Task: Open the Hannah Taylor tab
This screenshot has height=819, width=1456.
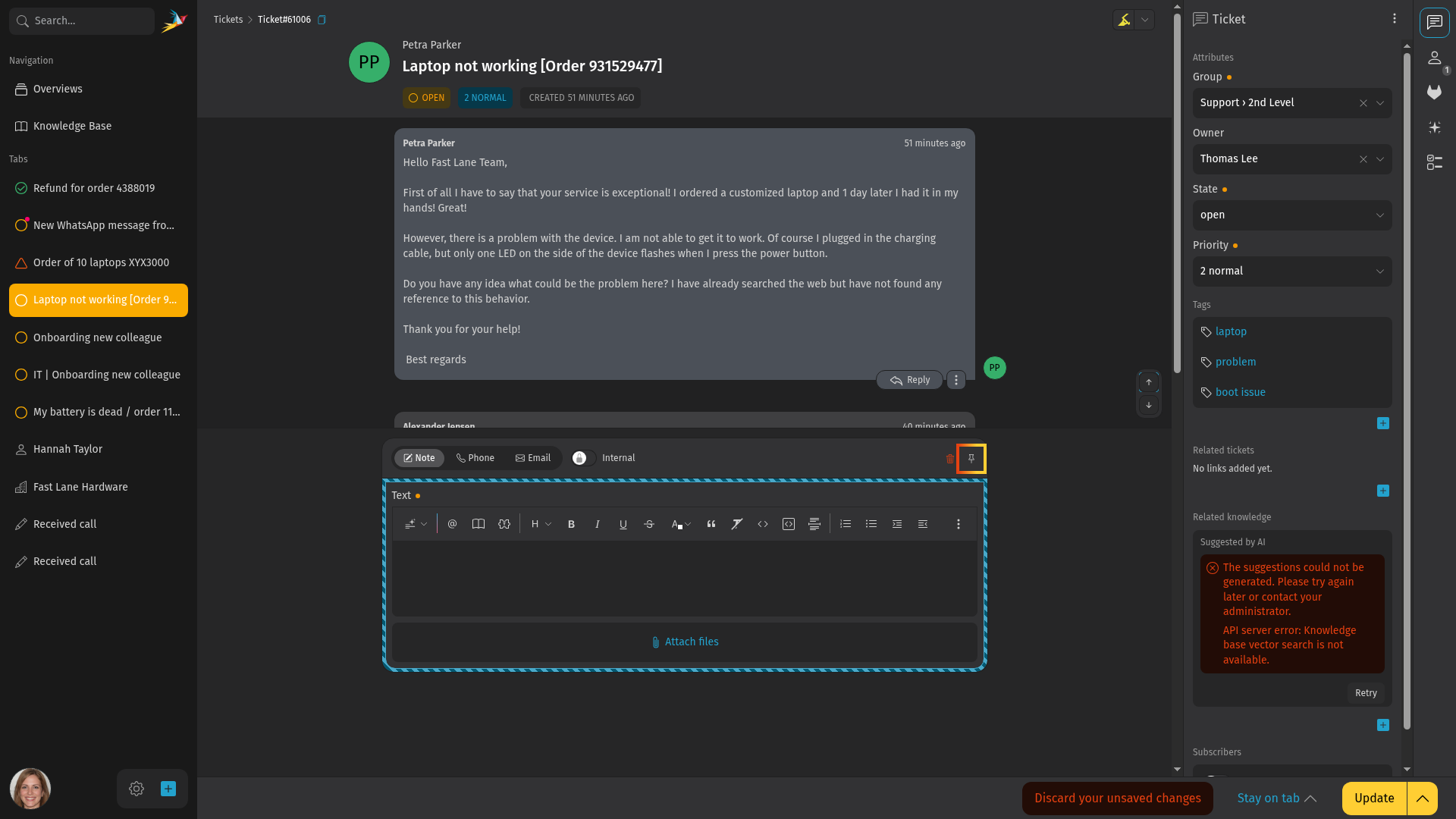Action: (x=99, y=449)
